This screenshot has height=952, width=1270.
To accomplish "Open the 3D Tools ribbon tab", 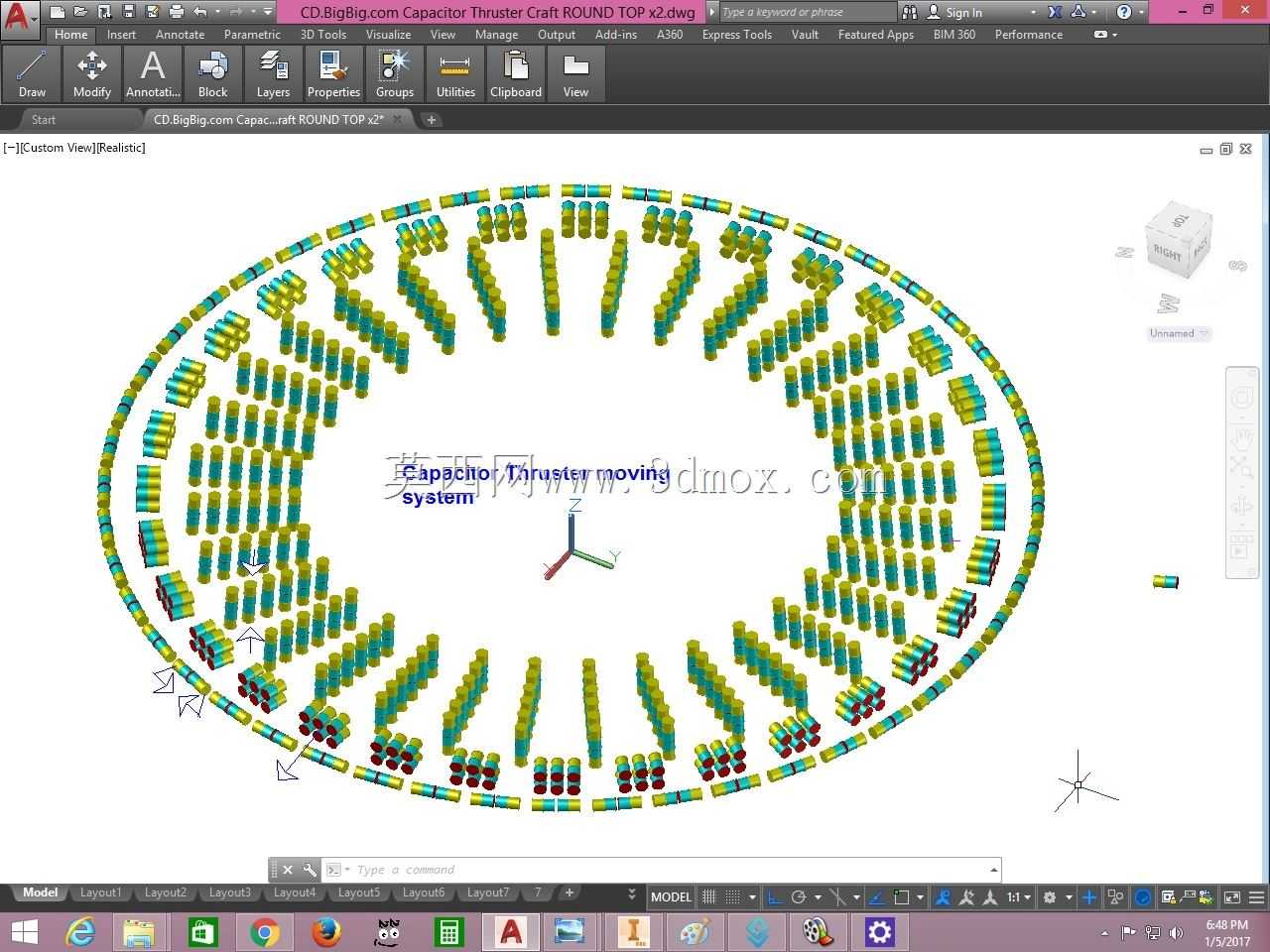I will pyautogui.click(x=323, y=34).
